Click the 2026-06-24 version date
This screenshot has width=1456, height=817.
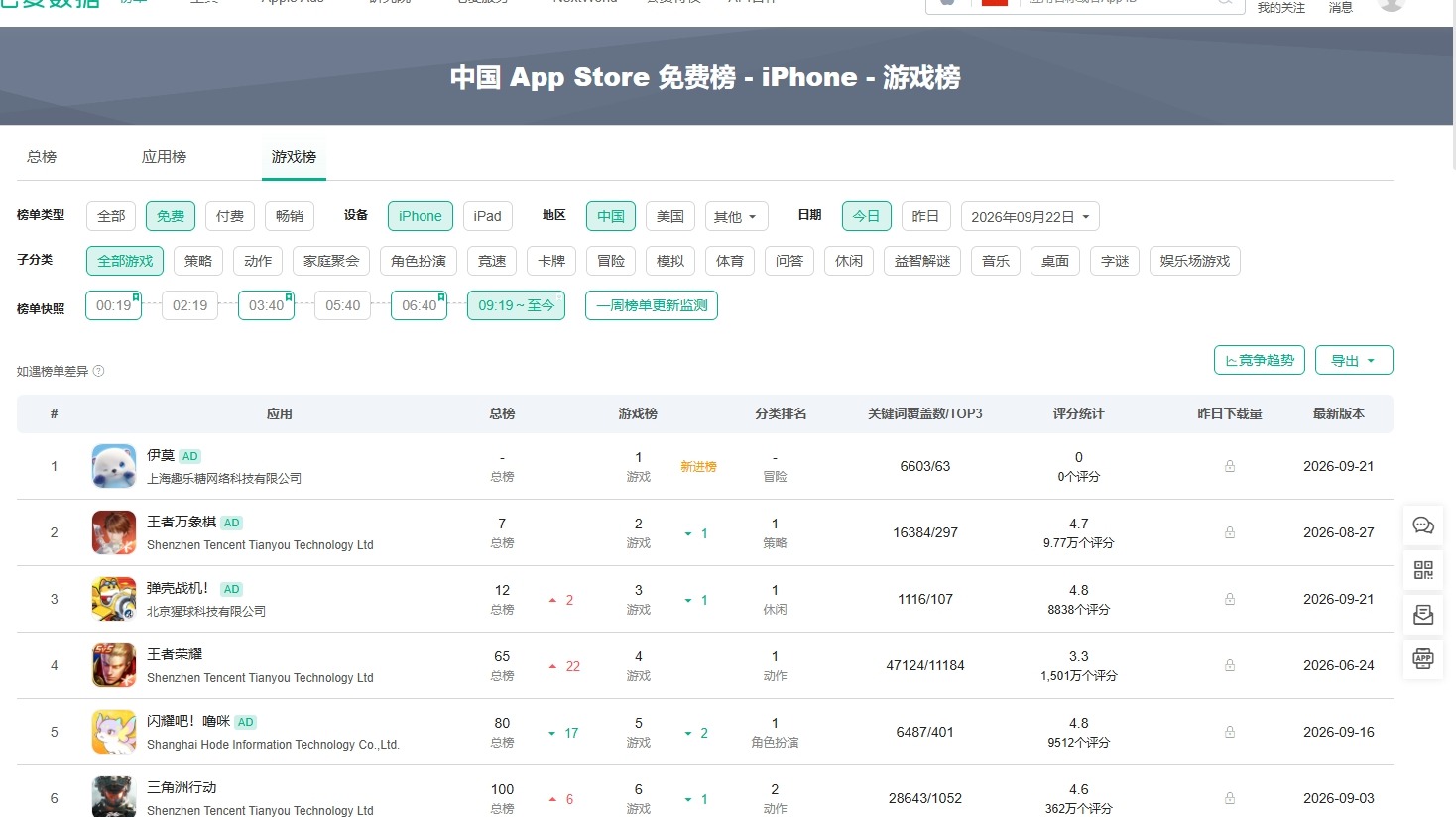pos(1339,665)
